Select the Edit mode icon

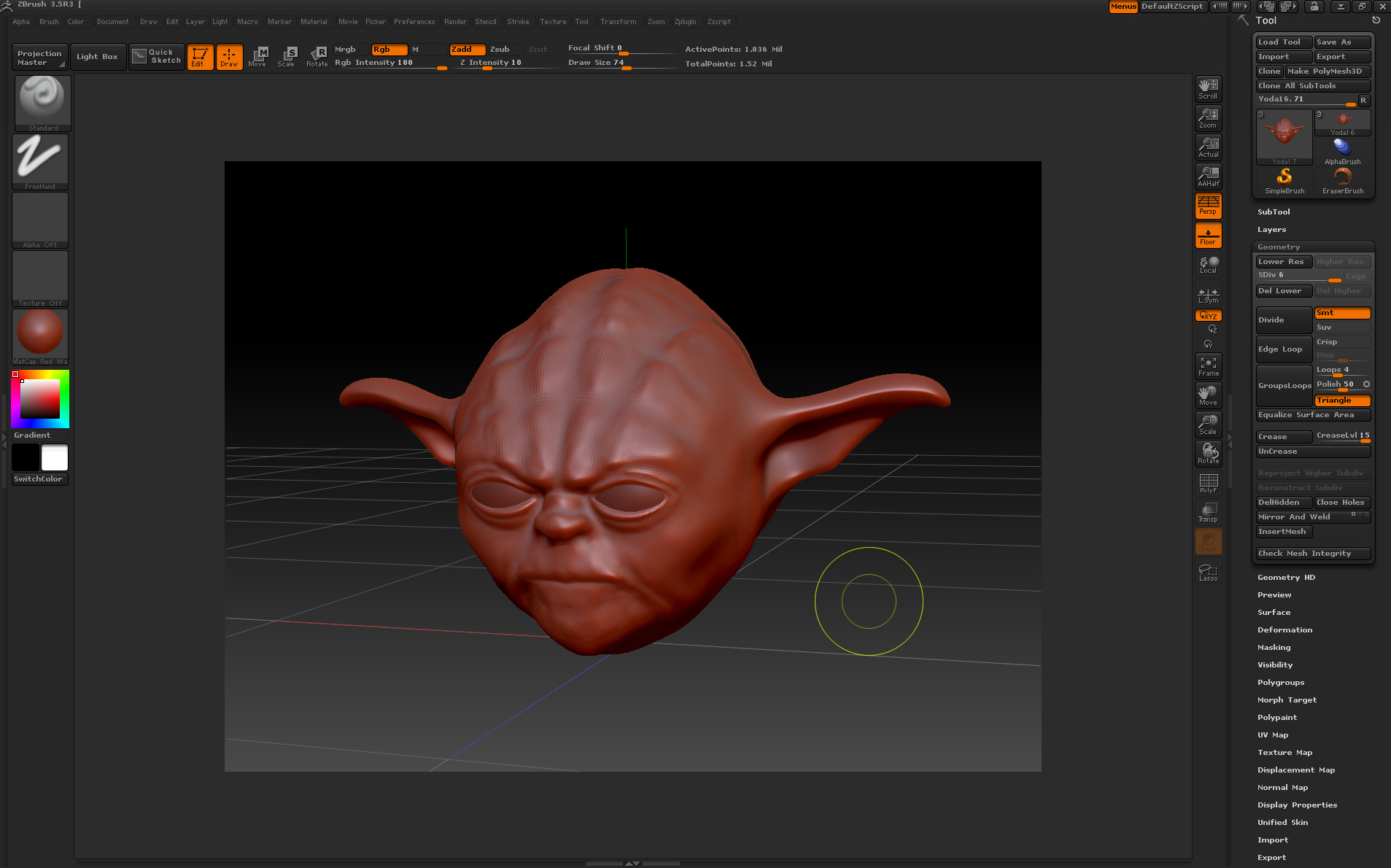pyautogui.click(x=200, y=57)
